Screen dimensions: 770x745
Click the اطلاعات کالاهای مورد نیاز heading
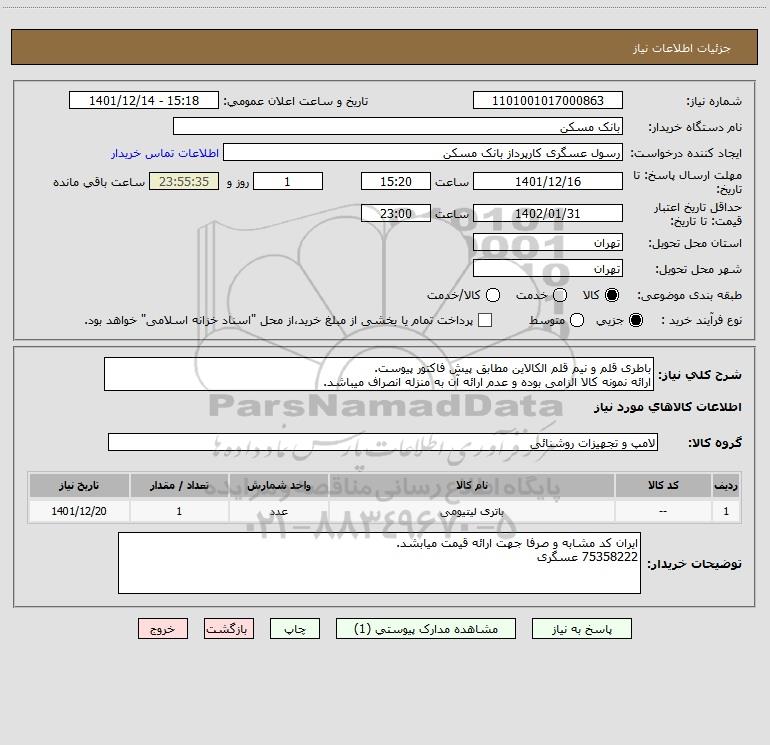[667, 407]
